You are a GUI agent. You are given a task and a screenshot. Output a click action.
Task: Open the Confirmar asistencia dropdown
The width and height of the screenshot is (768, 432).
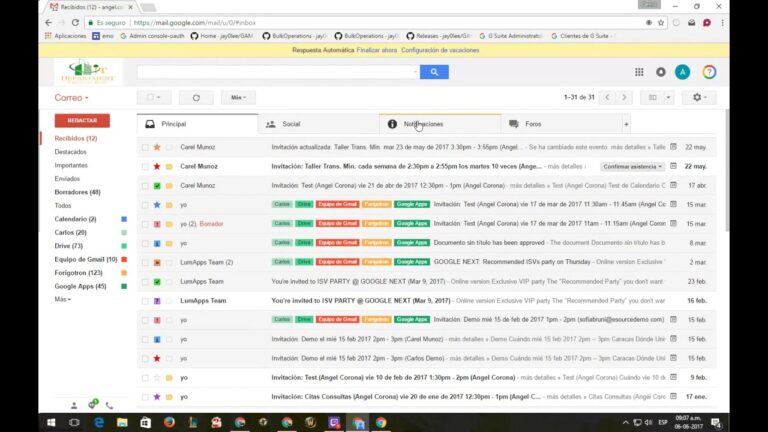(x=632, y=167)
